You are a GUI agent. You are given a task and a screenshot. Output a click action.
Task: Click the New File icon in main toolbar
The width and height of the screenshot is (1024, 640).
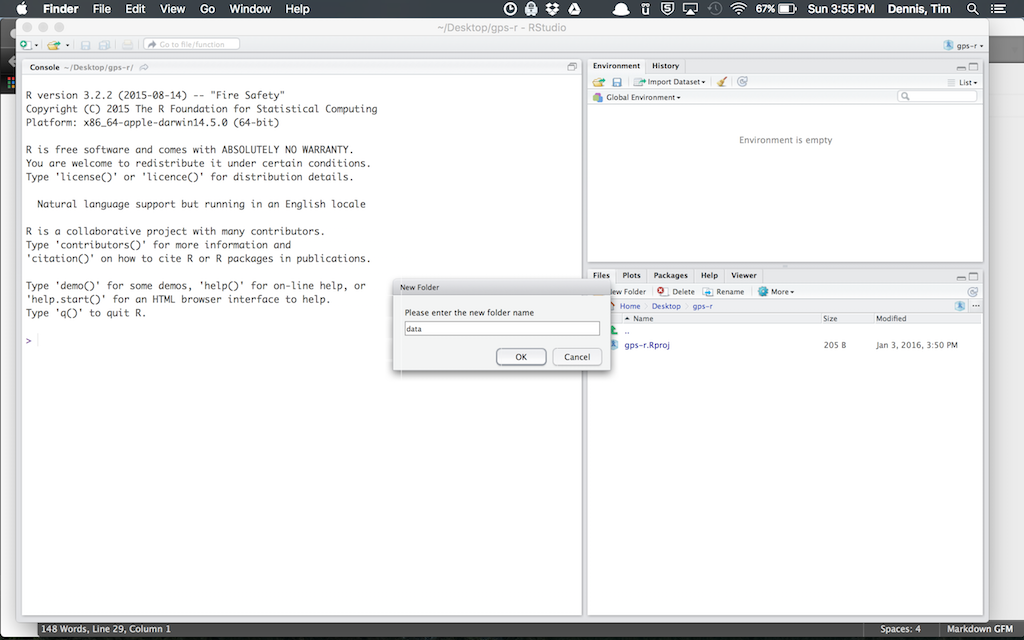[25, 44]
